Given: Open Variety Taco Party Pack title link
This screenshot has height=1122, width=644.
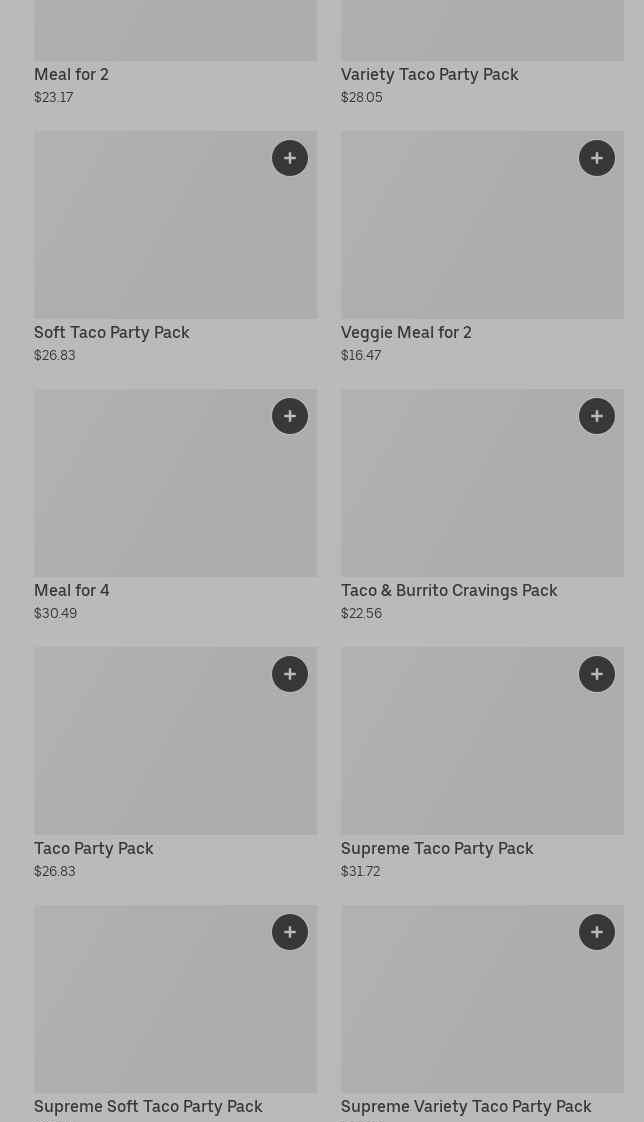Looking at the screenshot, I should [429, 75].
